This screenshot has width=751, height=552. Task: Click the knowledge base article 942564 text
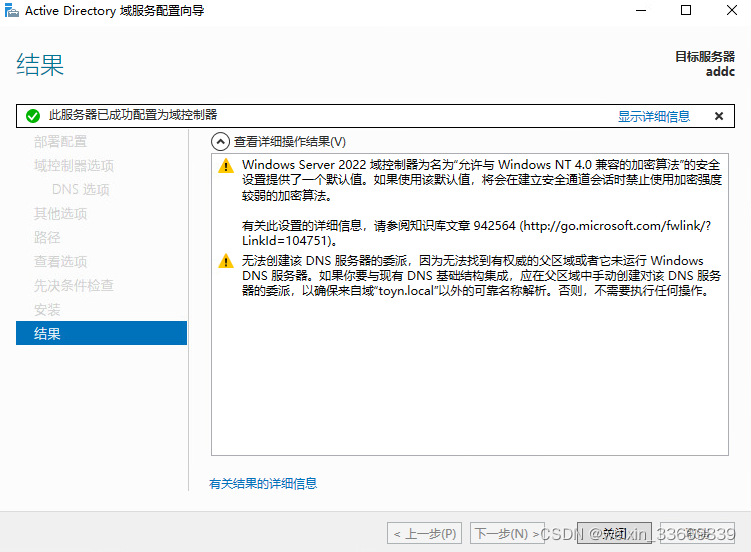point(477,233)
